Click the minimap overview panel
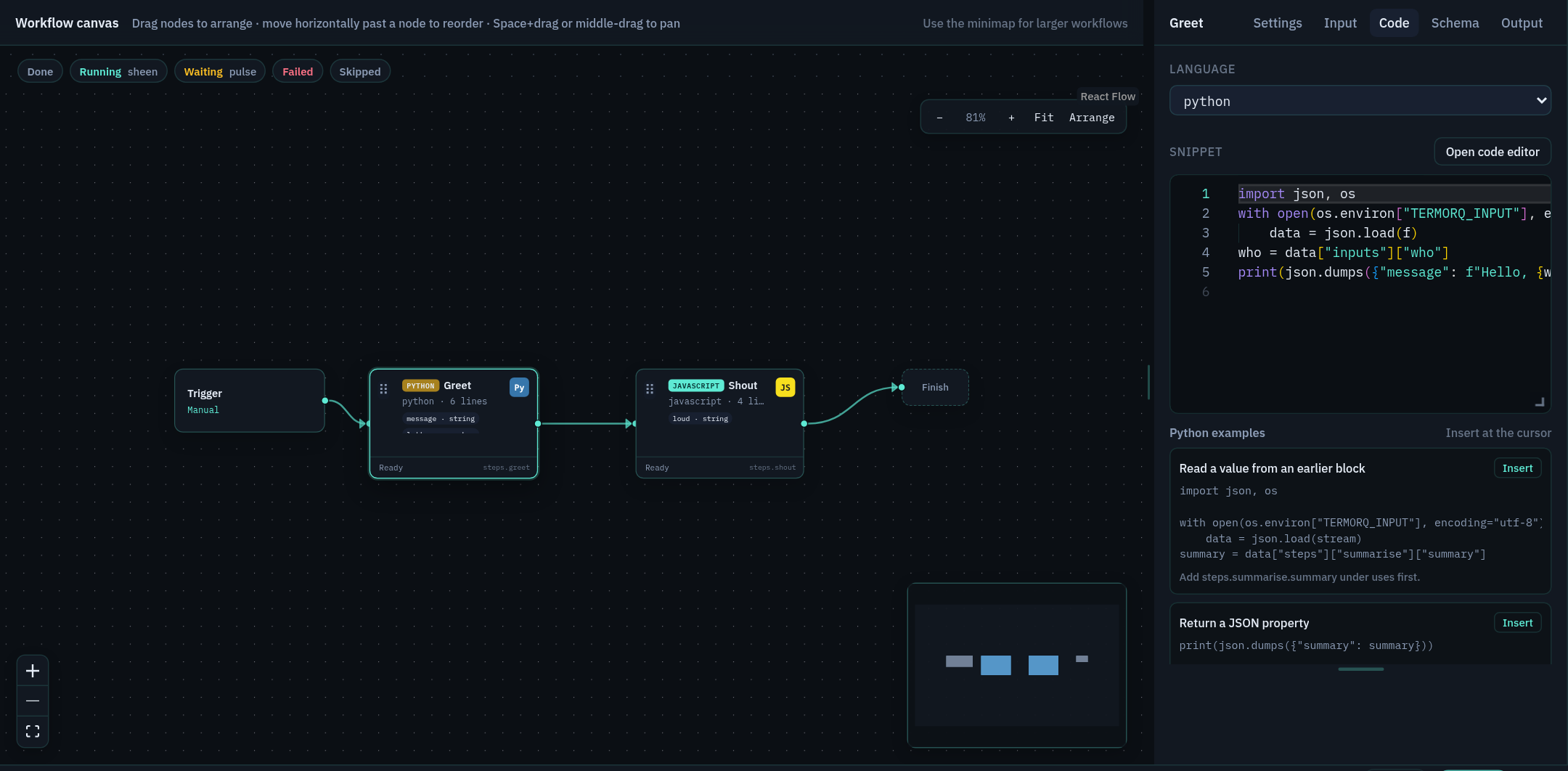The height and width of the screenshot is (771, 1568). 1017,665
